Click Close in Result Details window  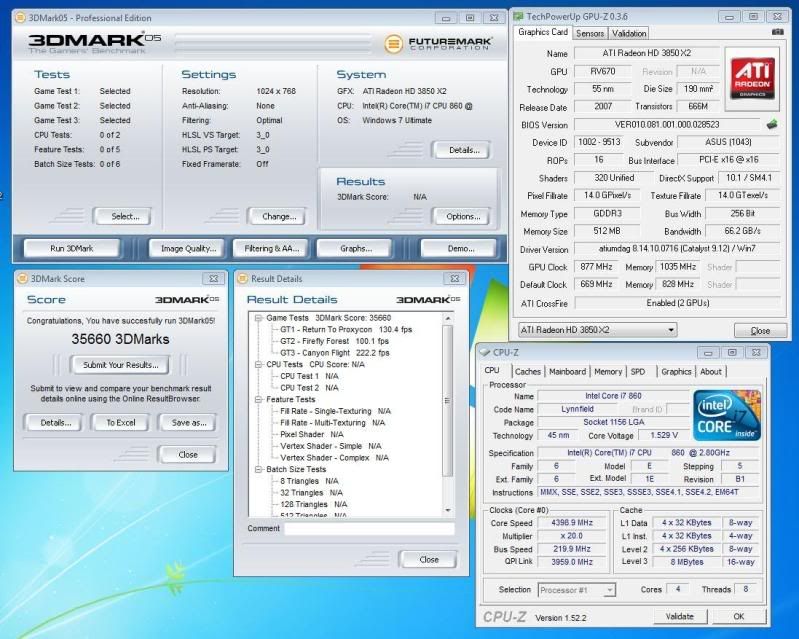429,560
